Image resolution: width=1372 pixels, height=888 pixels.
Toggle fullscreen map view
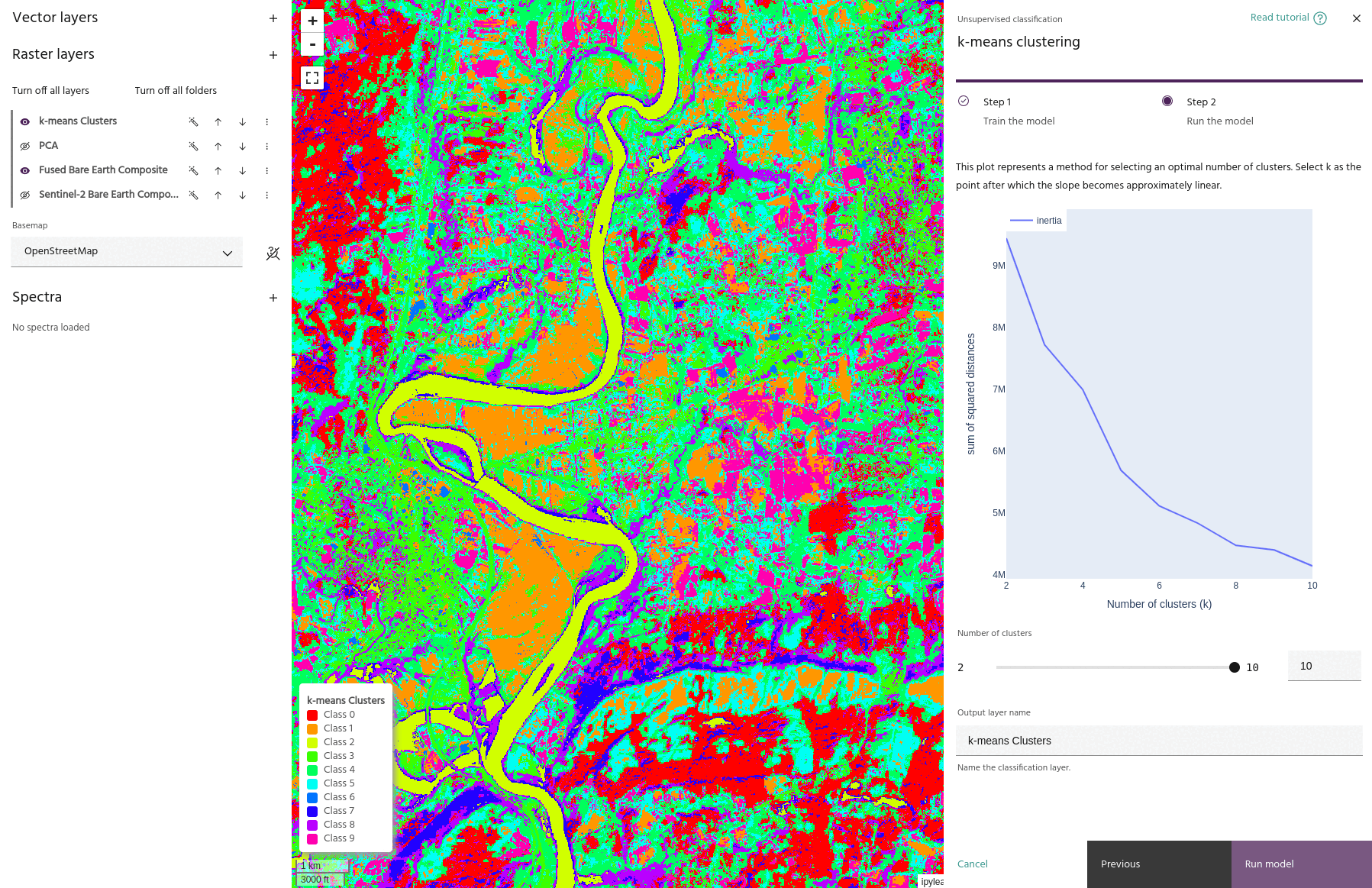click(312, 78)
